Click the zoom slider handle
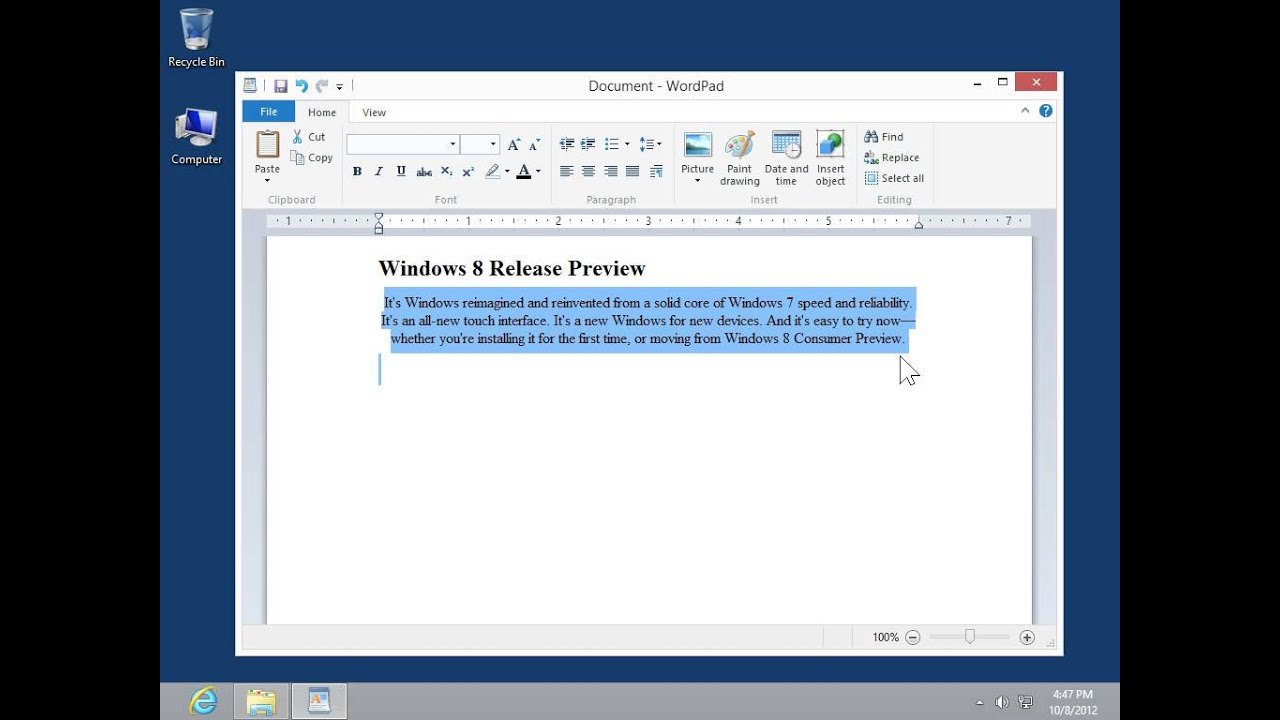Viewport: 1280px width, 720px height. pos(969,637)
